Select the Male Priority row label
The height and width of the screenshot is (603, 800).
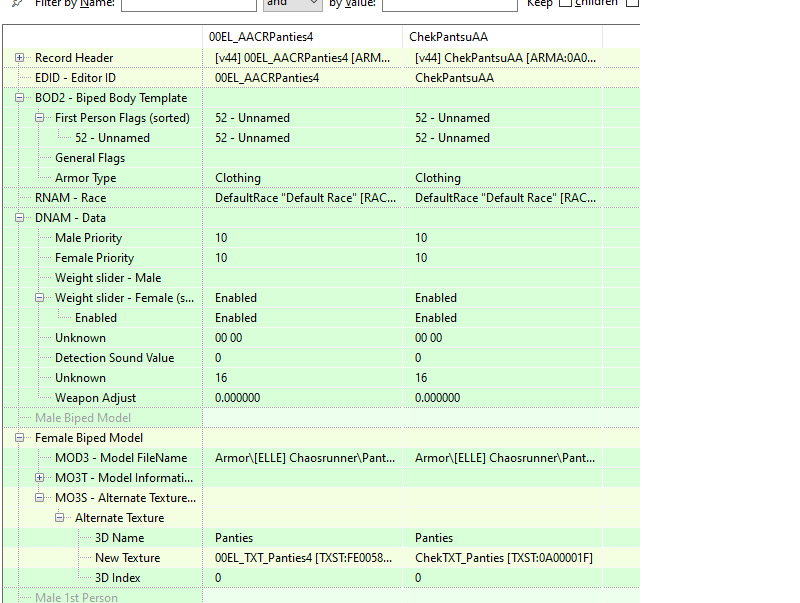(x=89, y=238)
